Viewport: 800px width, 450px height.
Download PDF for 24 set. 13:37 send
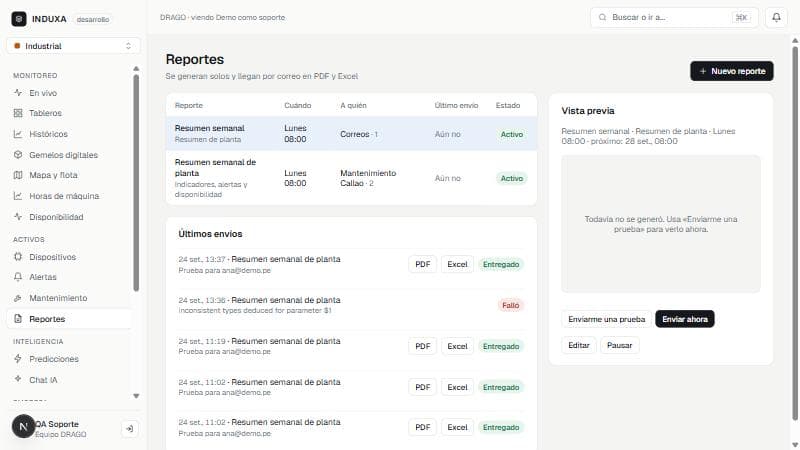click(422, 264)
